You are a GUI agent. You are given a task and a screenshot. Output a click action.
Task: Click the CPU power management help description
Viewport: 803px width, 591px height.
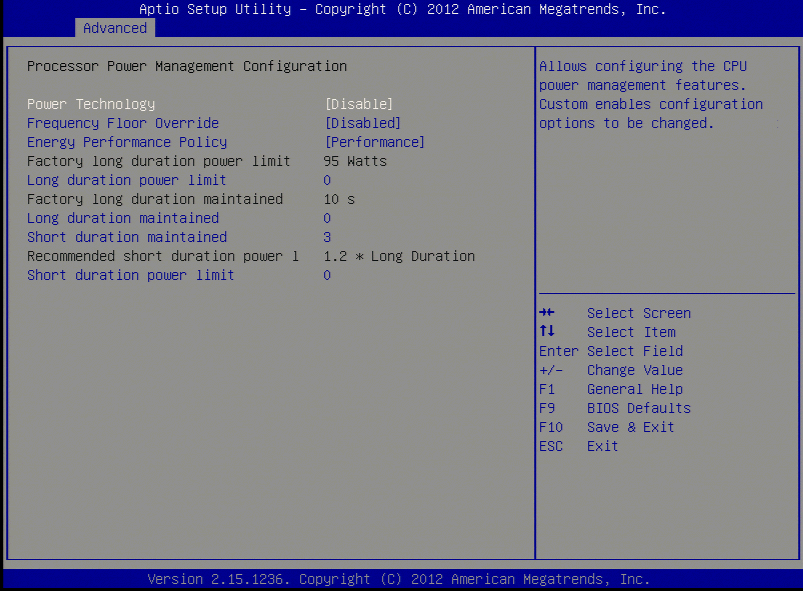click(x=651, y=95)
